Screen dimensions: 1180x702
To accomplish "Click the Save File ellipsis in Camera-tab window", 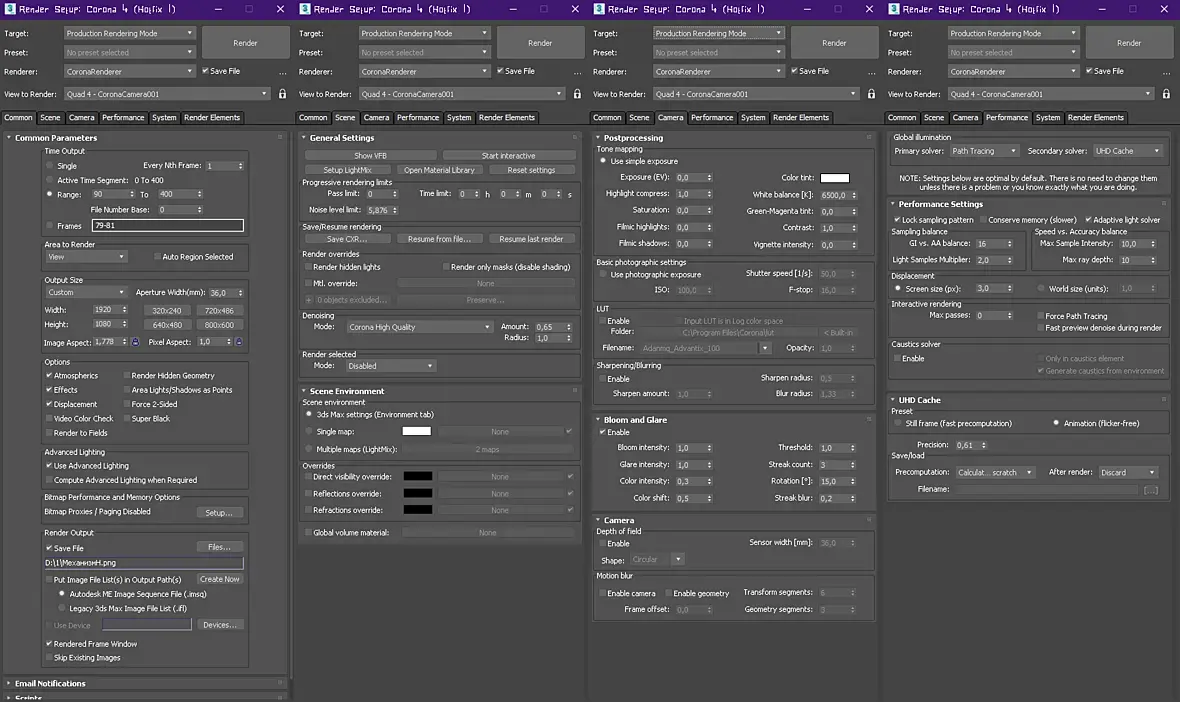I will (x=871, y=72).
